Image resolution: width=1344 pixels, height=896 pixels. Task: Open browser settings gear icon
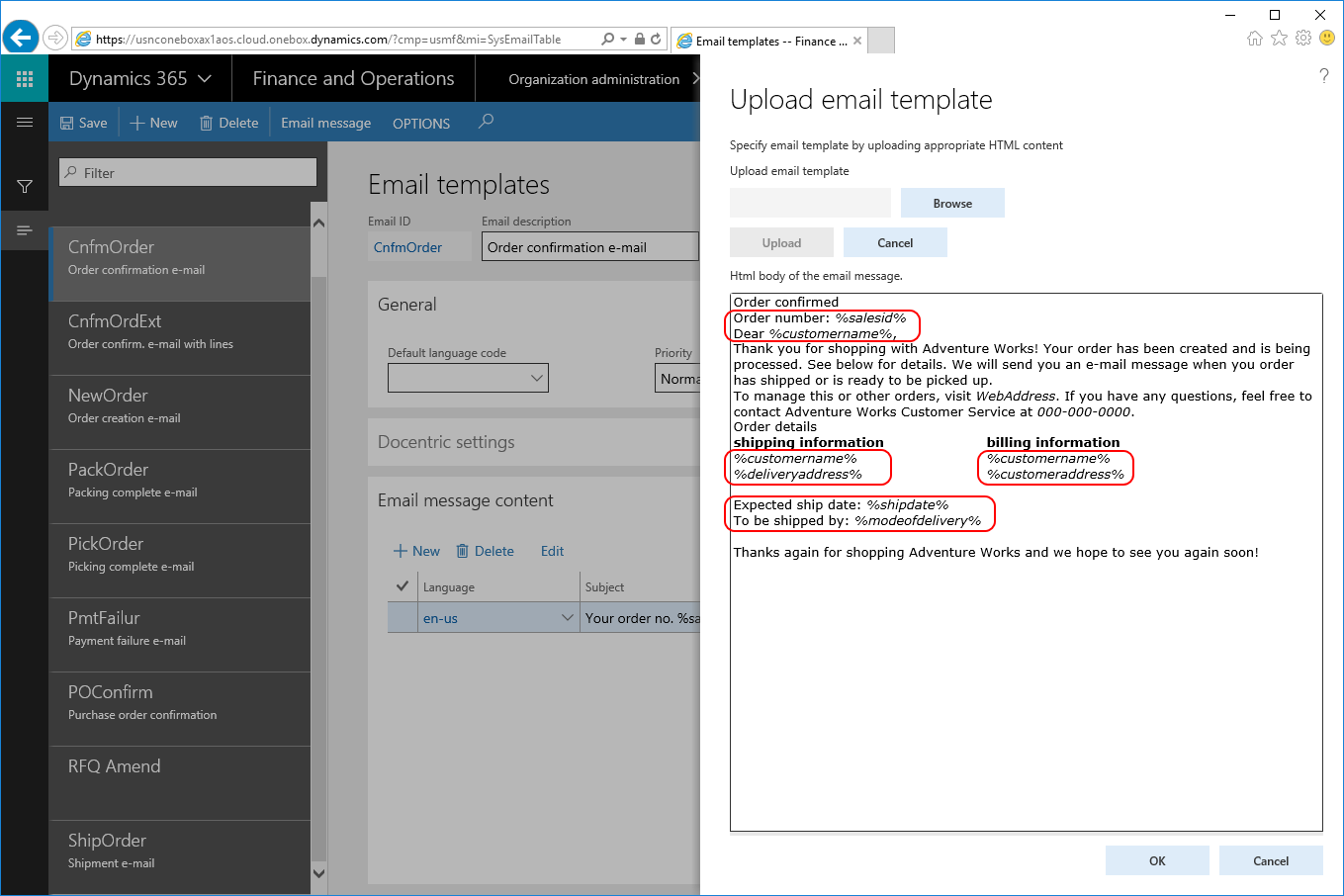tap(1303, 39)
